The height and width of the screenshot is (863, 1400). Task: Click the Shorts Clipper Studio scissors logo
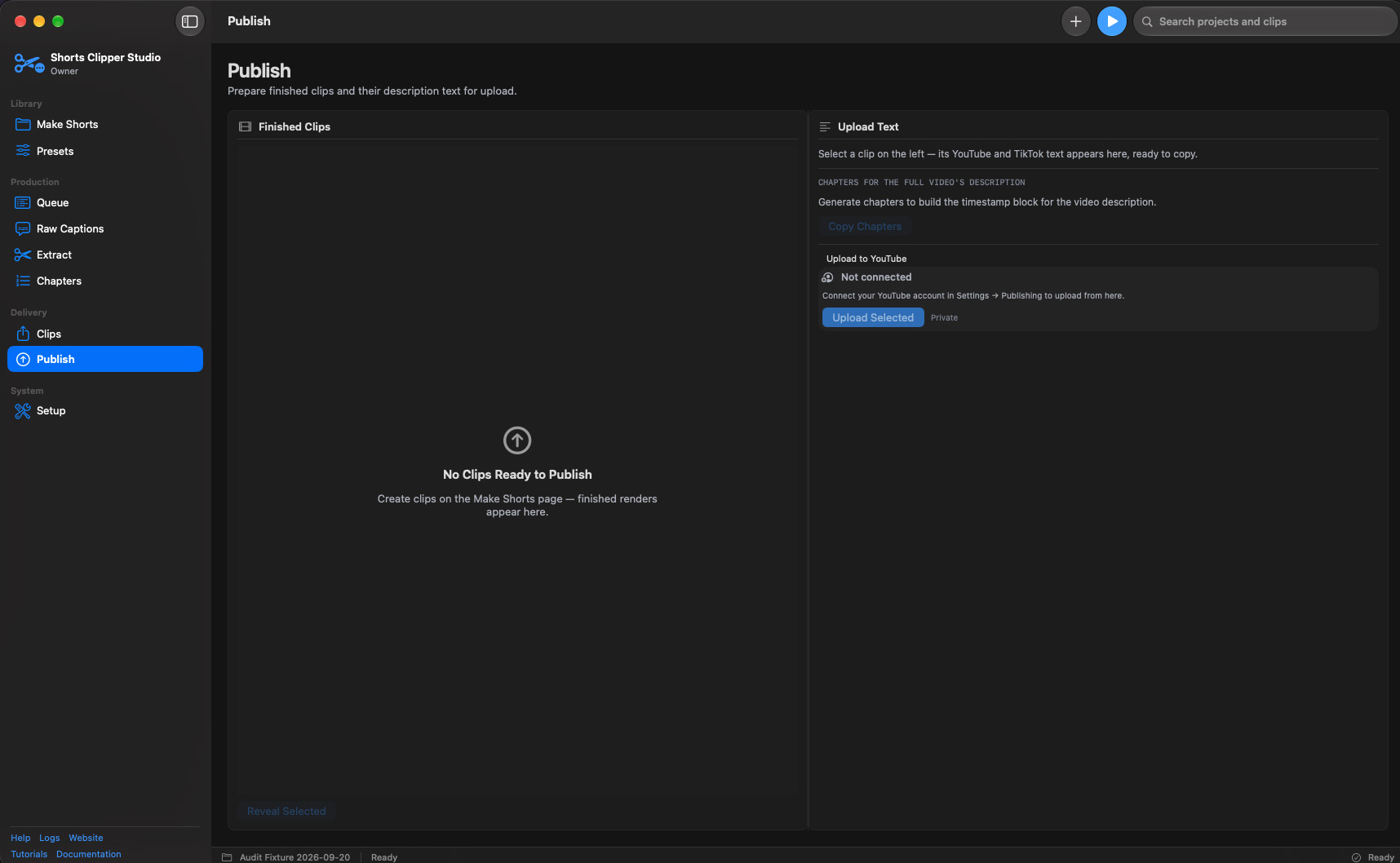tap(29, 63)
